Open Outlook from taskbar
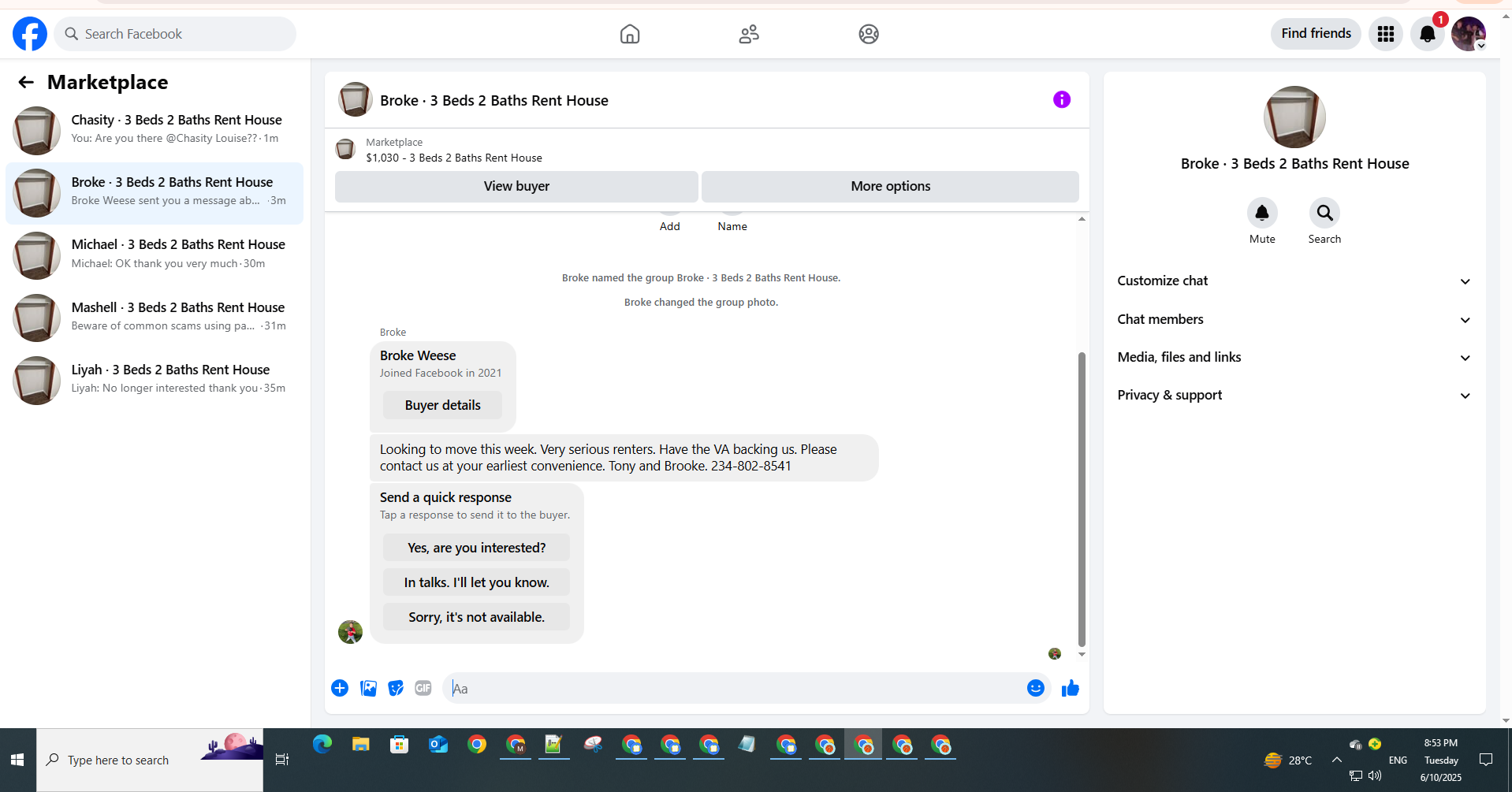The height and width of the screenshot is (792, 1512). 438,744
